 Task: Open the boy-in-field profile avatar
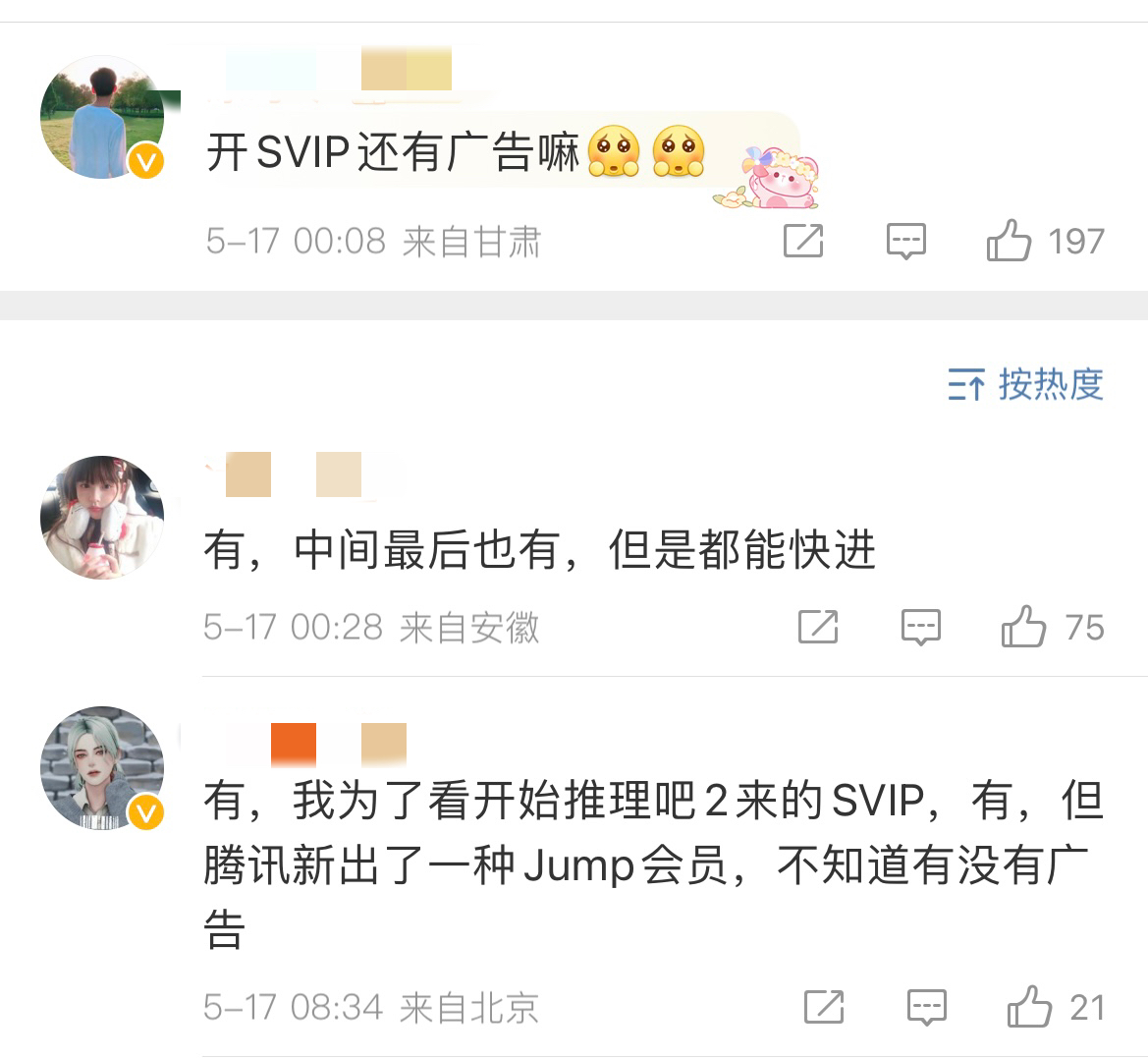102,117
